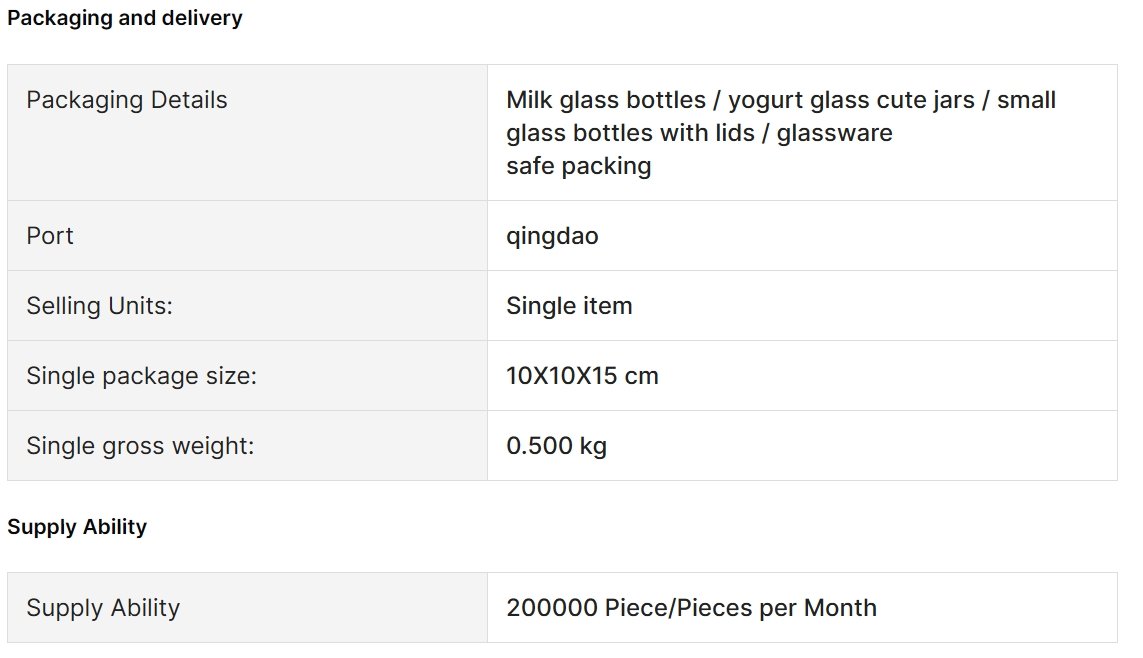Click the word glassware in packaging details
Screen dimensions: 1143x658
[835, 133]
